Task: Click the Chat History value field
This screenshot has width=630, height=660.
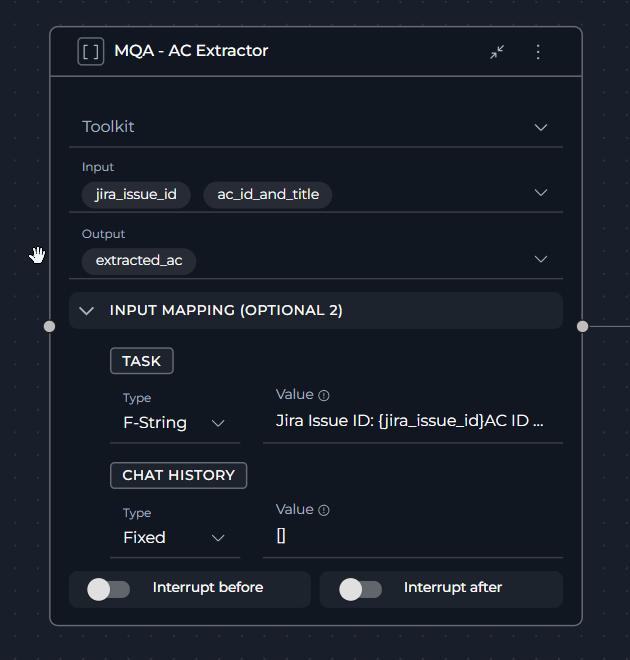Action: coord(410,537)
